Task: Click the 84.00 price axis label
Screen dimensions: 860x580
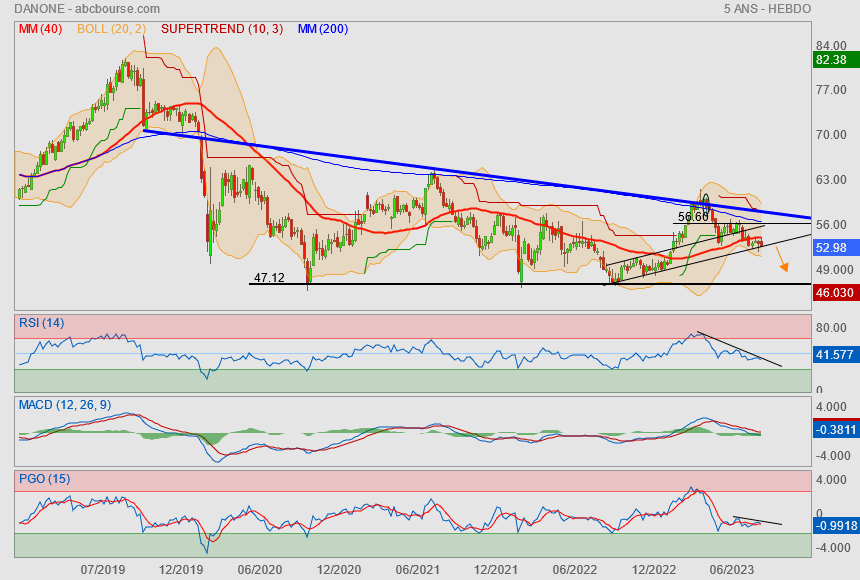Action: [x=831, y=46]
